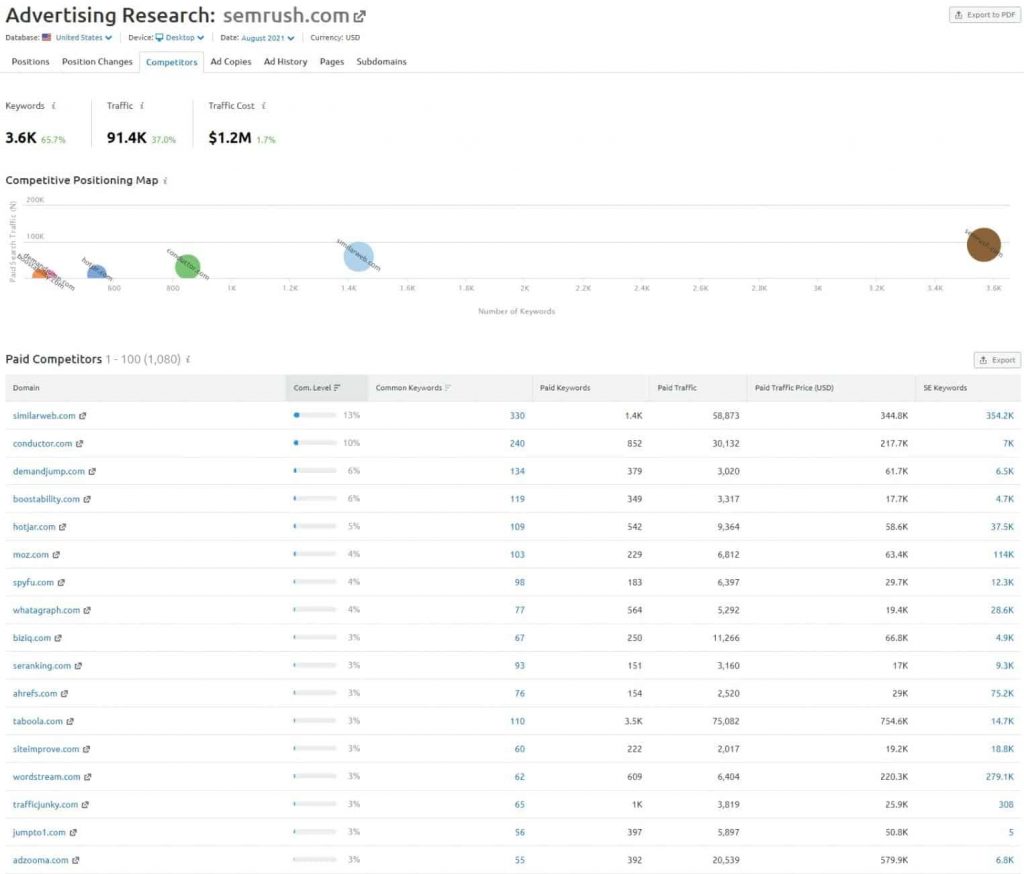Open conductor.com external link icon
This screenshot has width=1024, height=874.
80,444
